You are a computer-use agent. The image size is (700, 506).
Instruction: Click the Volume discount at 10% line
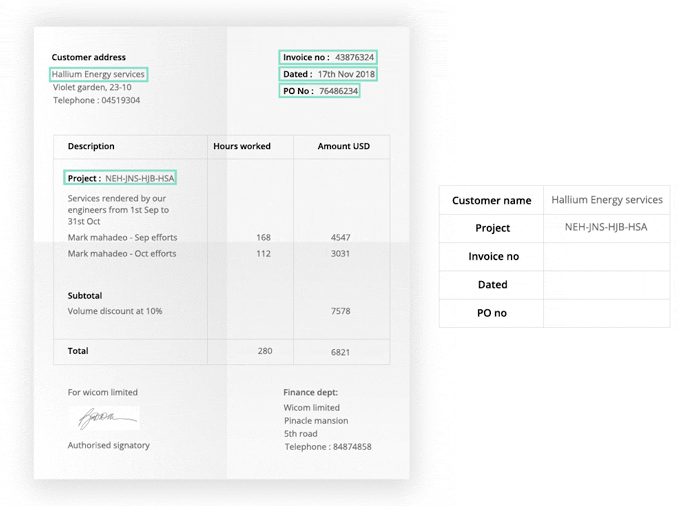115,311
